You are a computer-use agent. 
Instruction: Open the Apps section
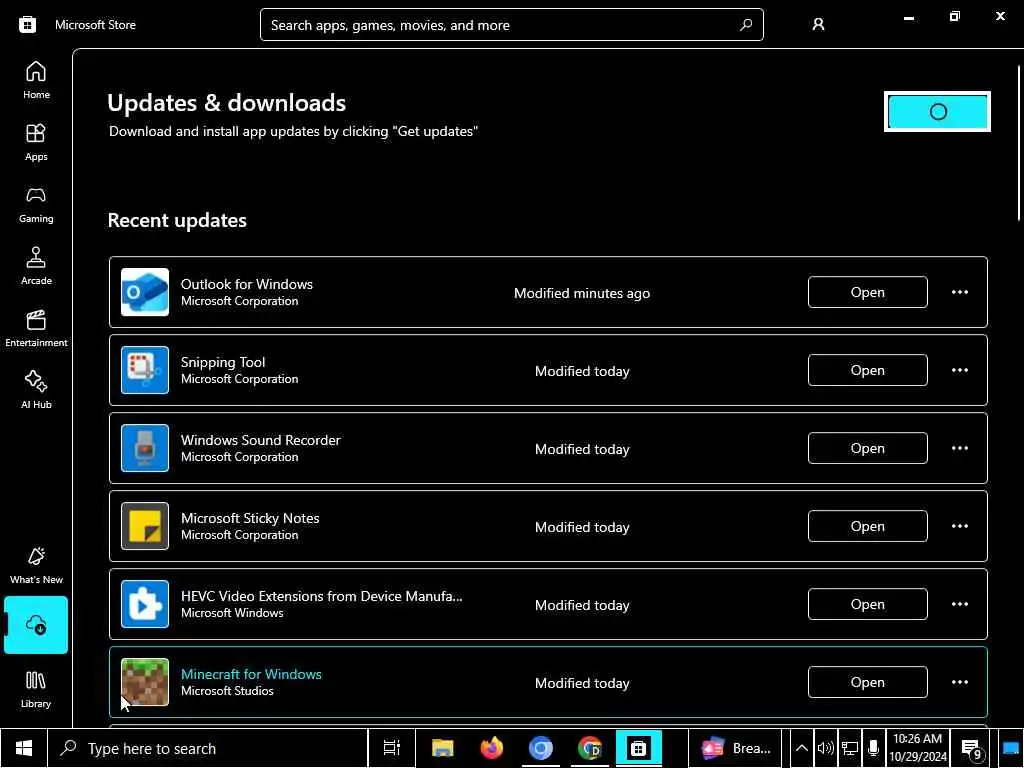36,142
